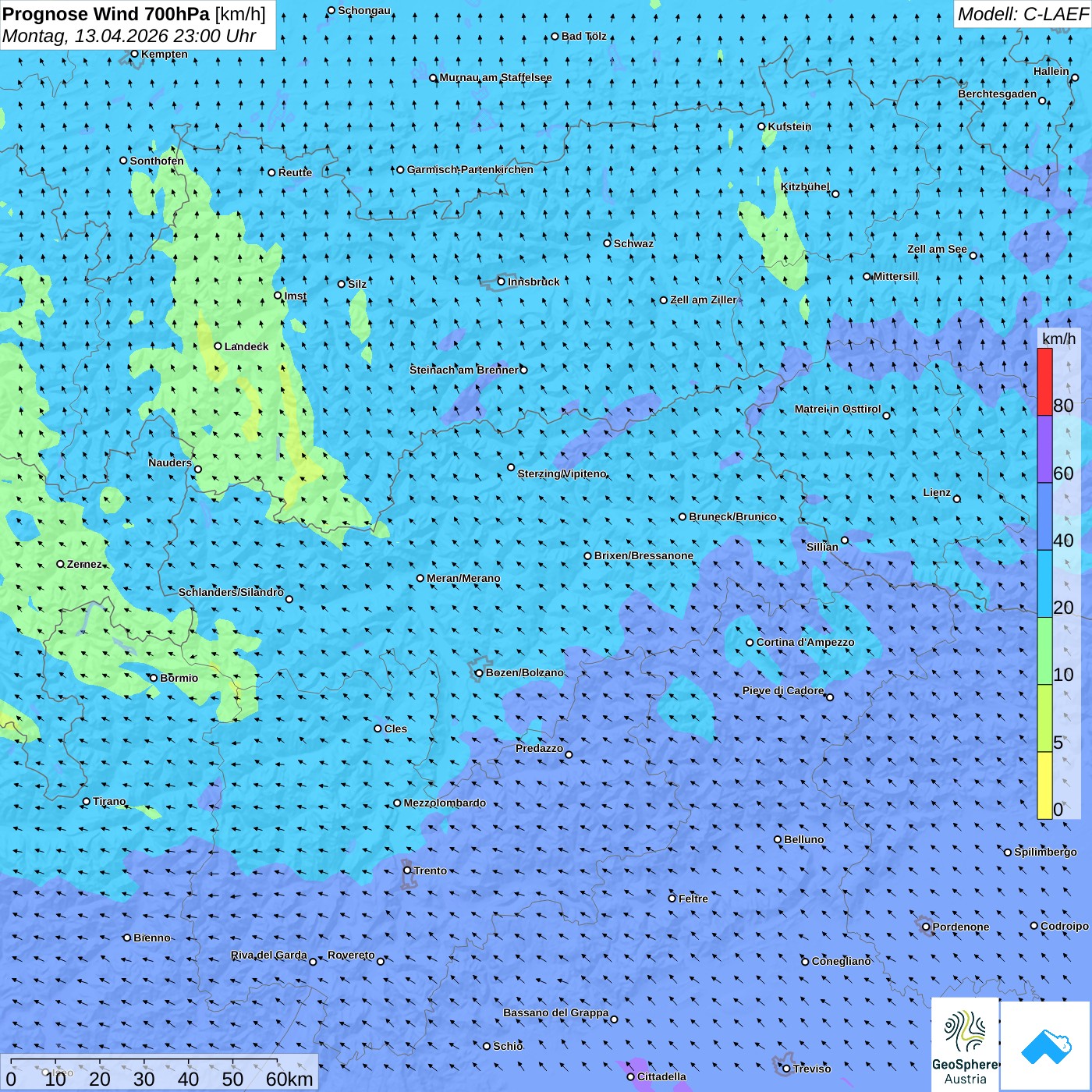
Task: Click the Cles label
Action: pyautogui.click(x=395, y=729)
